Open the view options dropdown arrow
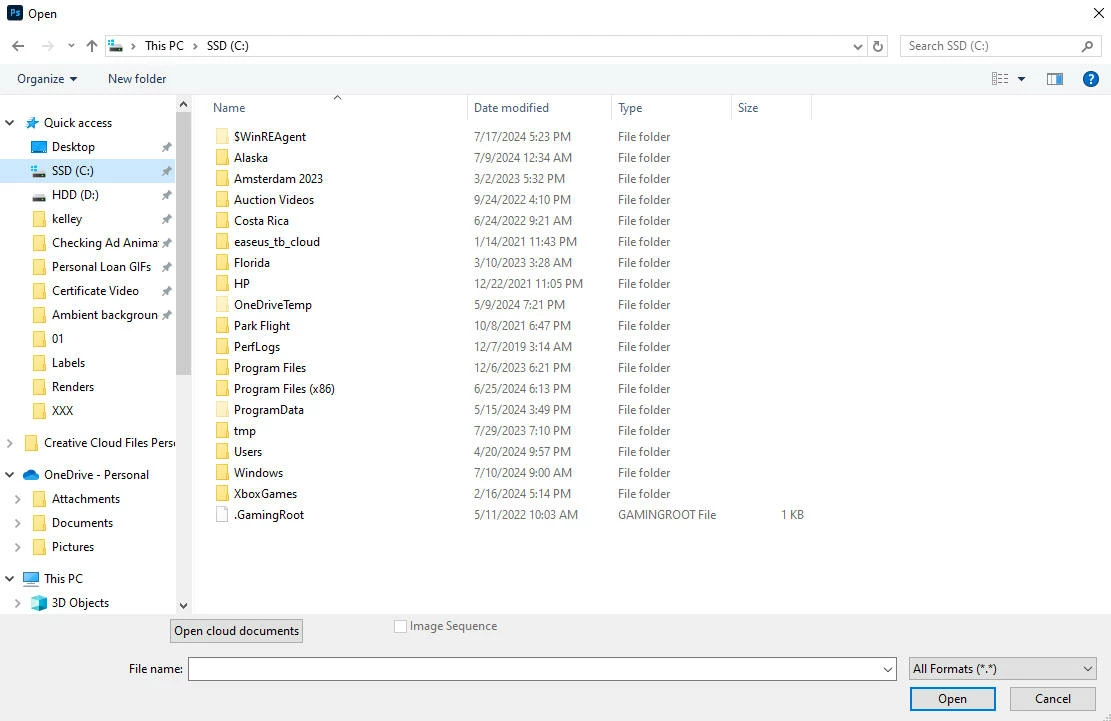The width and height of the screenshot is (1111, 721). (x=1021, y=79)
